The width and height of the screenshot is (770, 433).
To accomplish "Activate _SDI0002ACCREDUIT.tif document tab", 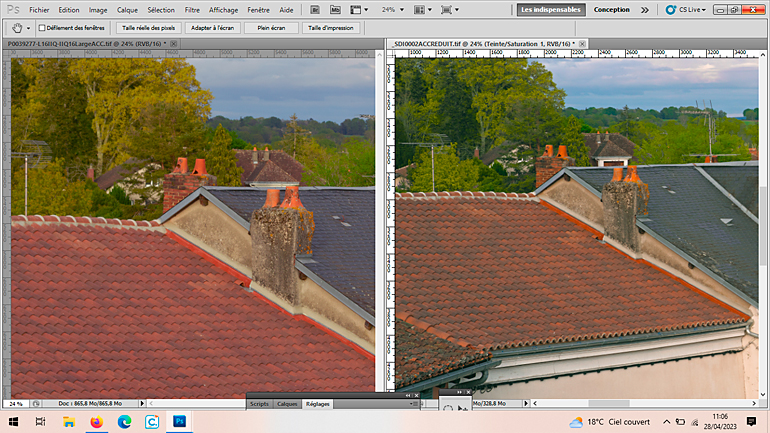I will point(484,44).
